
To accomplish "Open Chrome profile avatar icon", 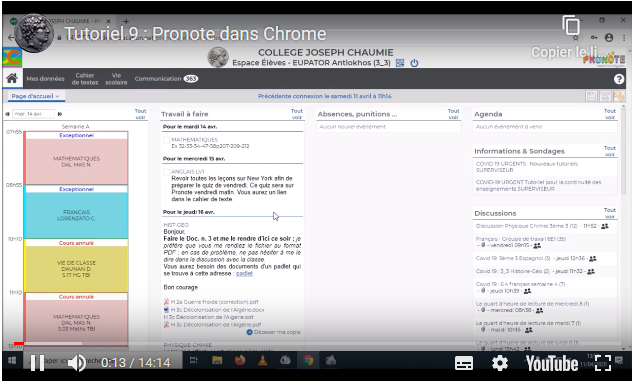I will click(x=609, y=37).
